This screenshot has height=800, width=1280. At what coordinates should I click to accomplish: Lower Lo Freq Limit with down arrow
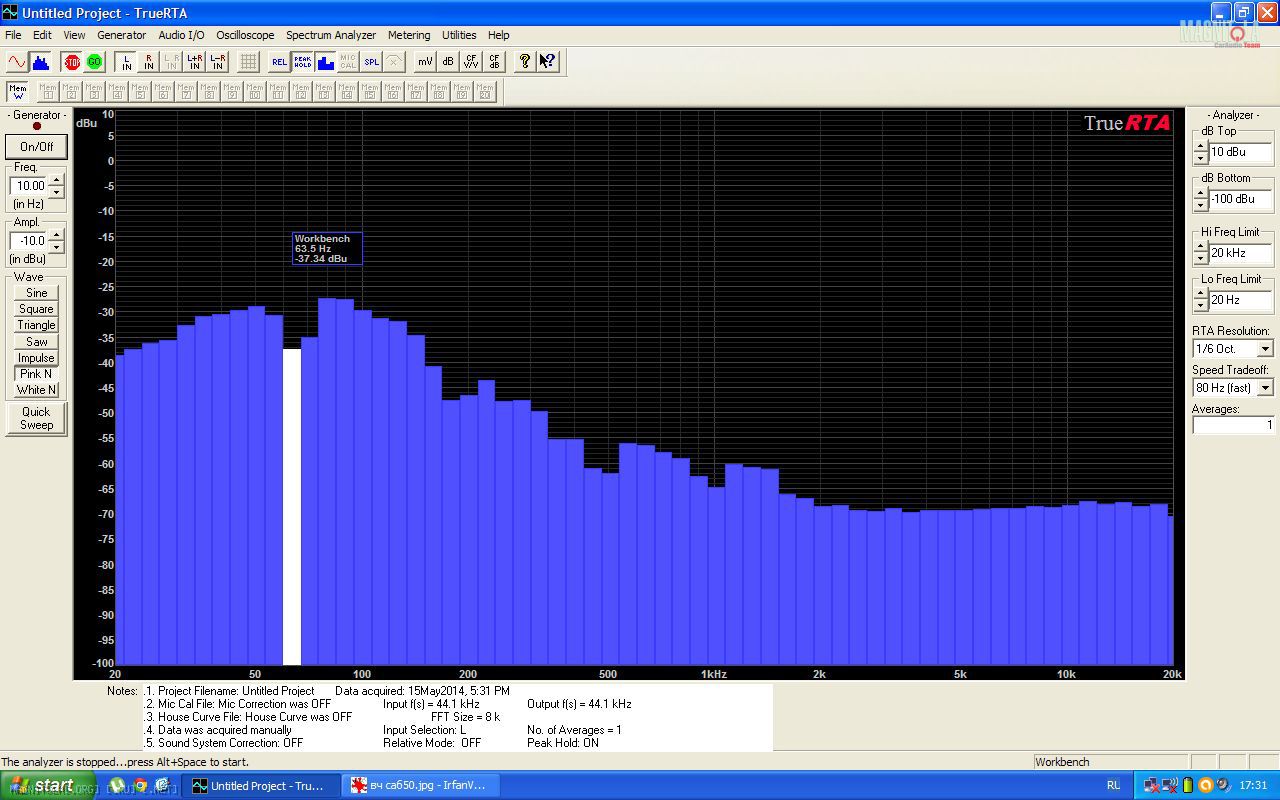1200,306
